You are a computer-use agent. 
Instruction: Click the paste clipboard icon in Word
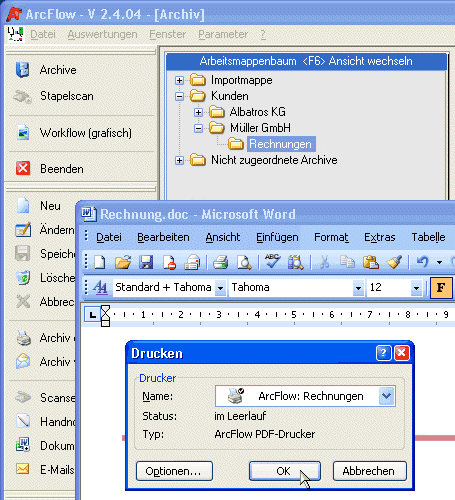coord(370,262)
